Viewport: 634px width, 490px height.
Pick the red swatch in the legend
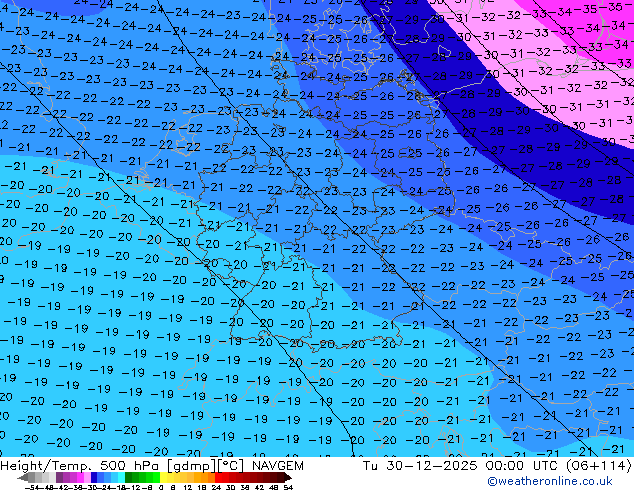227,478
